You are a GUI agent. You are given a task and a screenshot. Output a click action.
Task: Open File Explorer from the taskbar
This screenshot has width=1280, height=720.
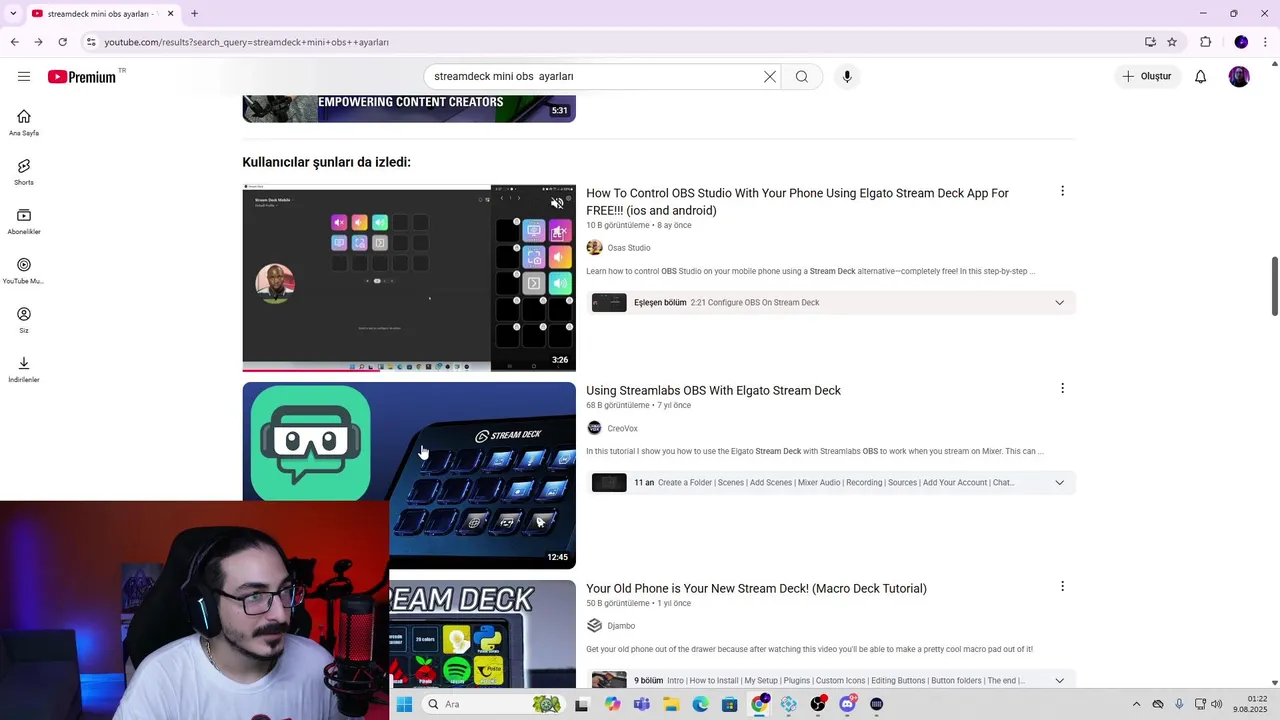point(671,704)
